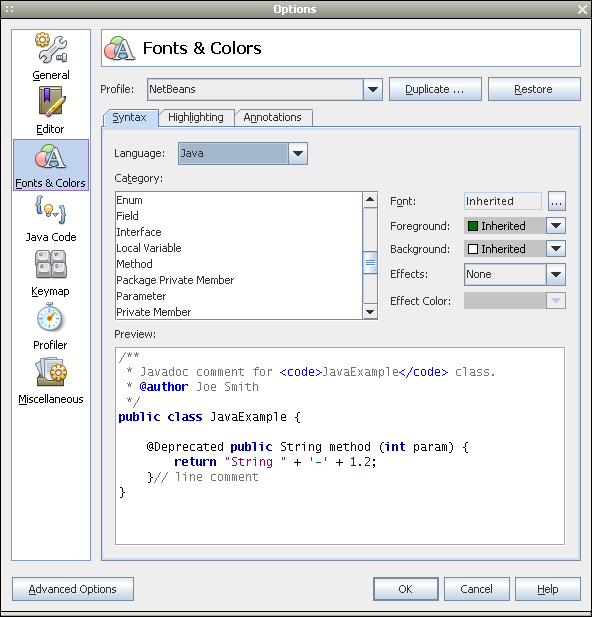Image resolution: width=592 pixels, height=617 pixels.
Task: Click the green Foreground color swatch
Action: tap(472, 226)
